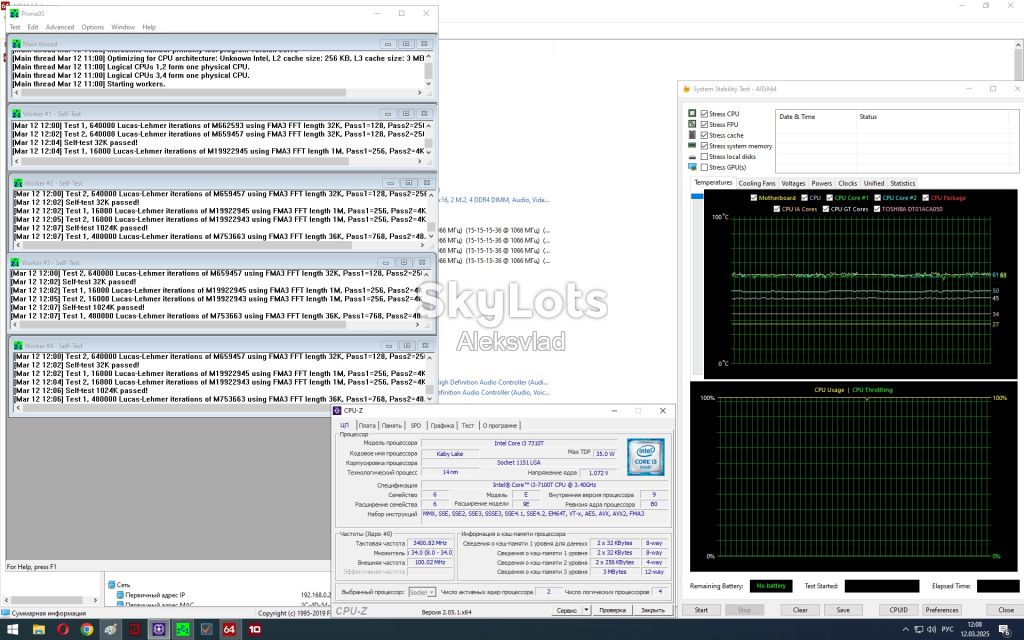Screen dimensions: 1024x640
Task: Click the Save button in AIDA64
Action: click(x=843, y=610)
